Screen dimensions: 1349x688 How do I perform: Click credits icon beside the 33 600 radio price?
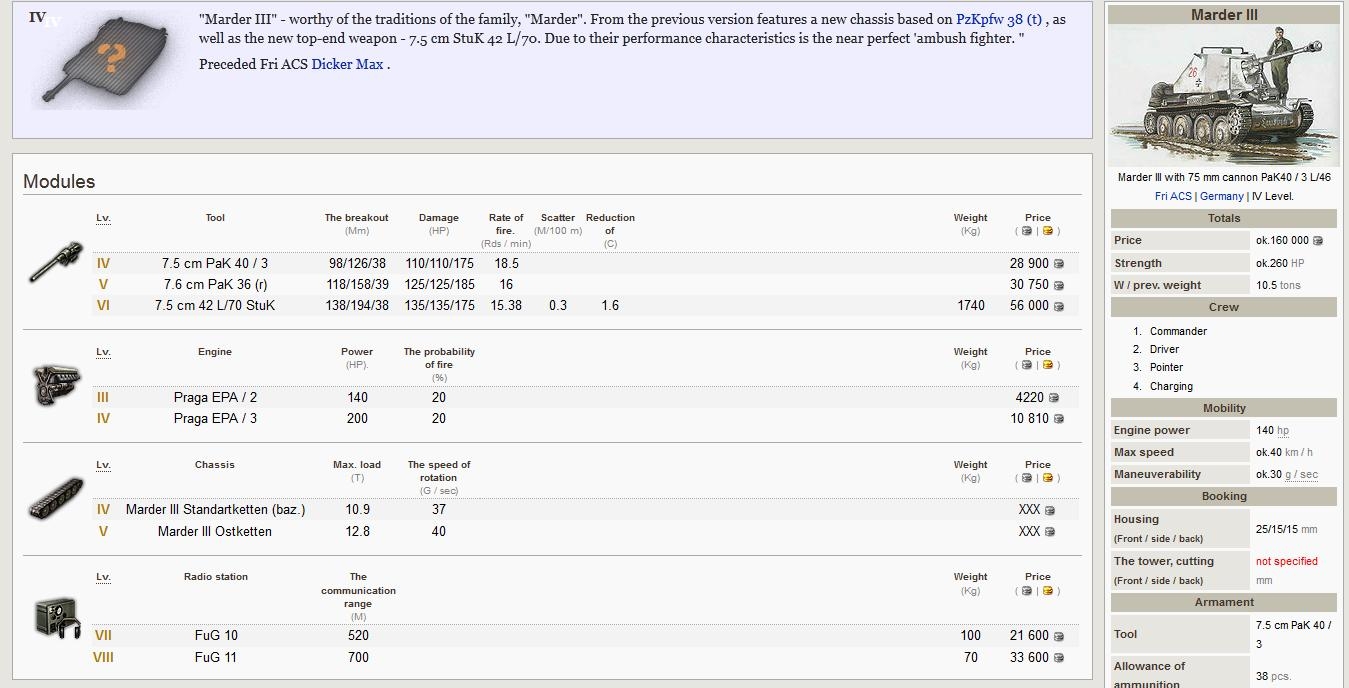pos(1058,658)
